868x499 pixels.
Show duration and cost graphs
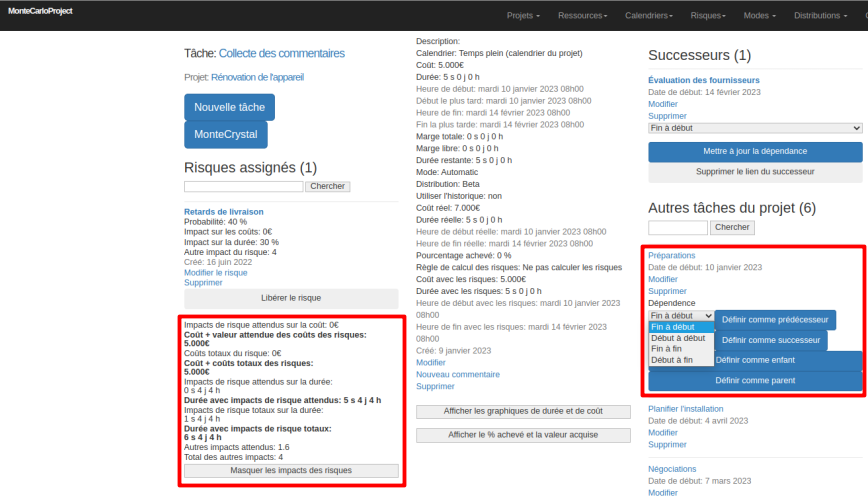point(523,412)
